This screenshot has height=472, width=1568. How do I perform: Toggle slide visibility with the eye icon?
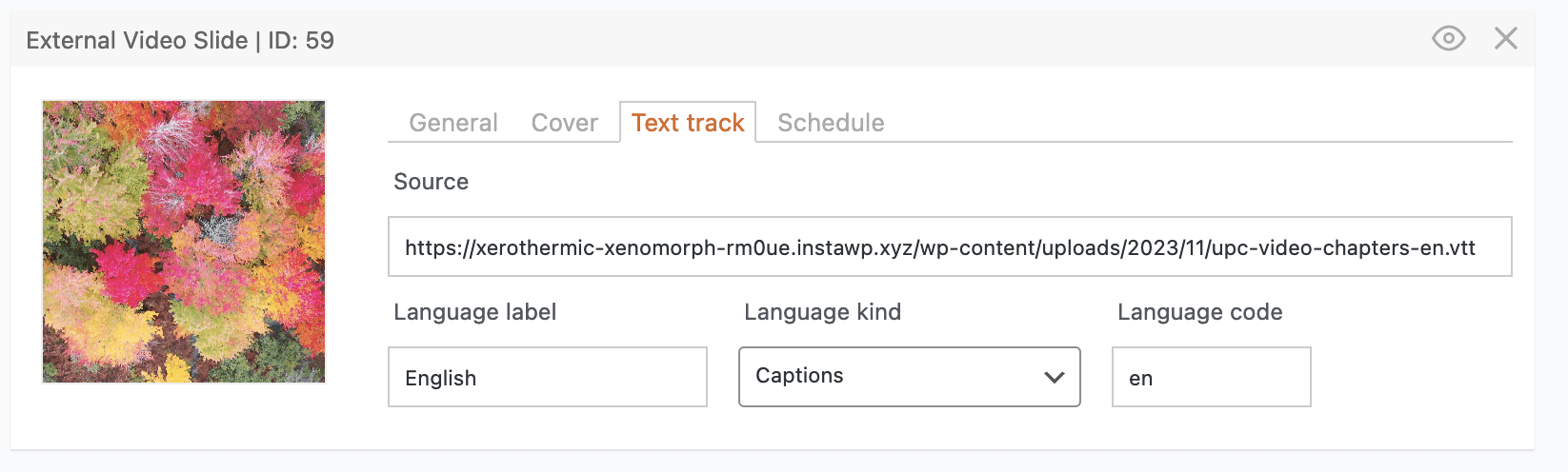(1448, 39)
